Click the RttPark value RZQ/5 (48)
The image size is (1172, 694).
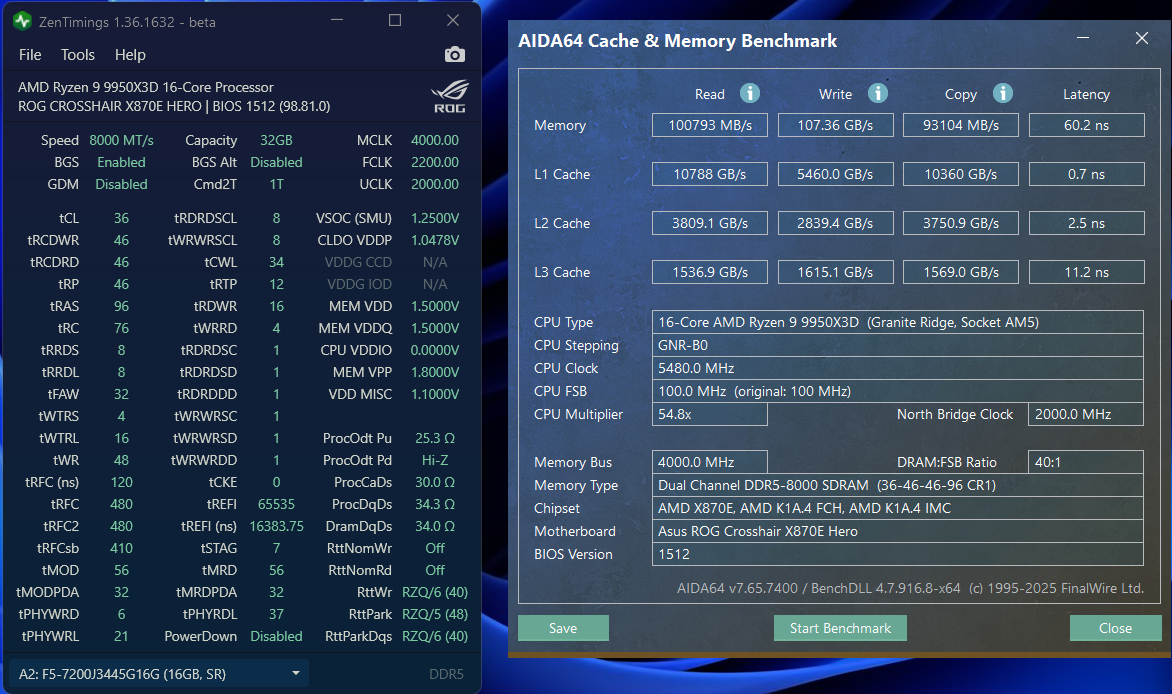tap(435, 614)
